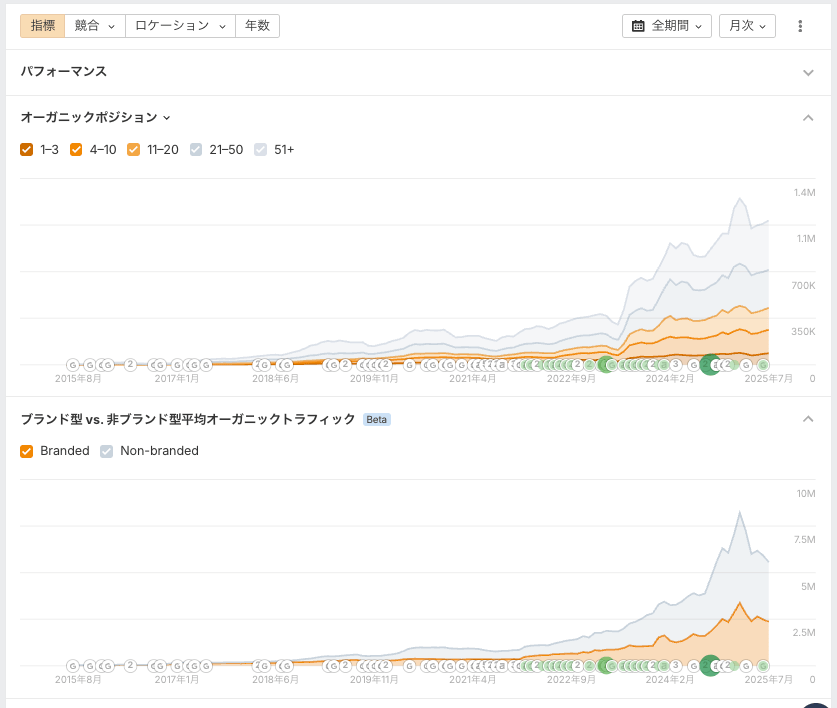Enable the 21–50 positions checkbox

(197, 150)
